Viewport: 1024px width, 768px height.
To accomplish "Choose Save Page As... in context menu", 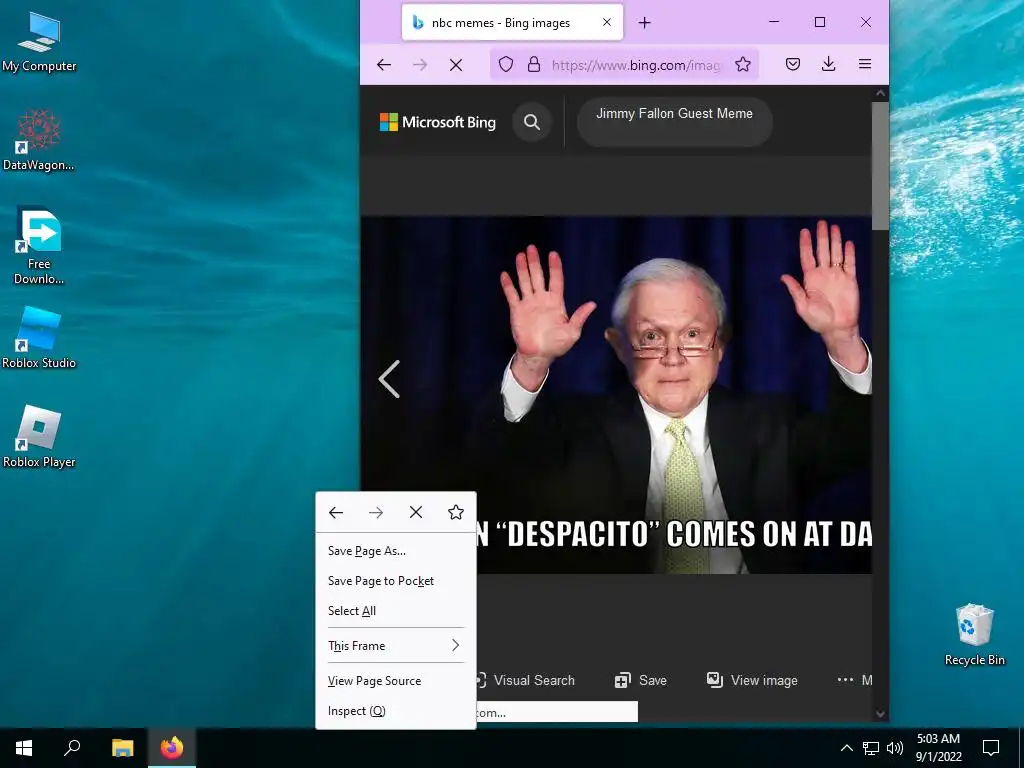I will [396, 551].
